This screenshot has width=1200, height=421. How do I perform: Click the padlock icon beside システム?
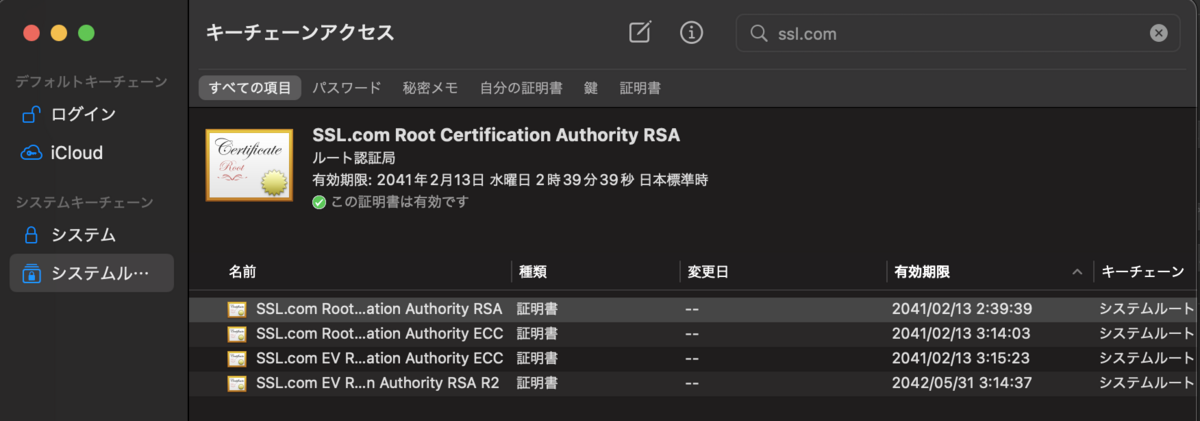click(x=31, y=235)
